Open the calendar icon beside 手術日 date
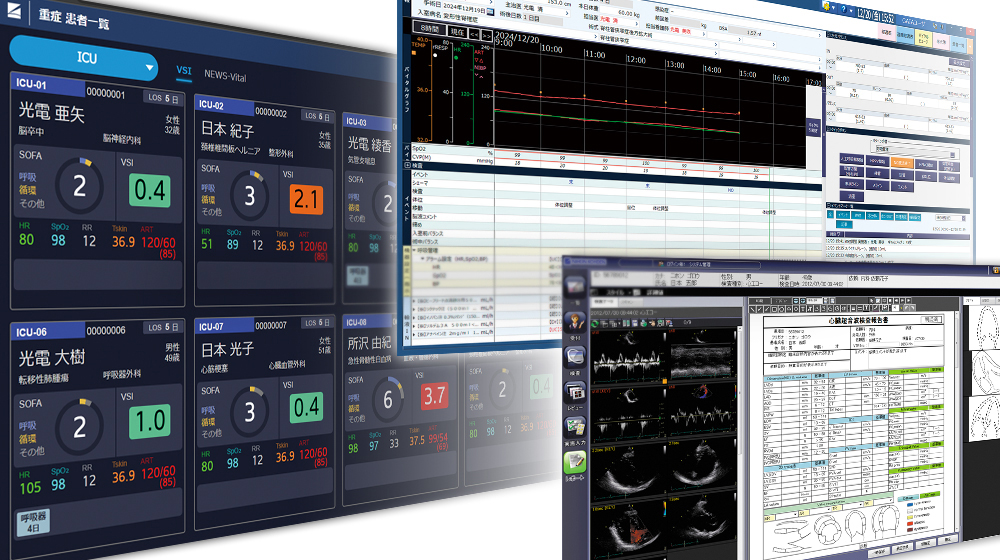The image size is (1000, 560). (x=490, y=11)
